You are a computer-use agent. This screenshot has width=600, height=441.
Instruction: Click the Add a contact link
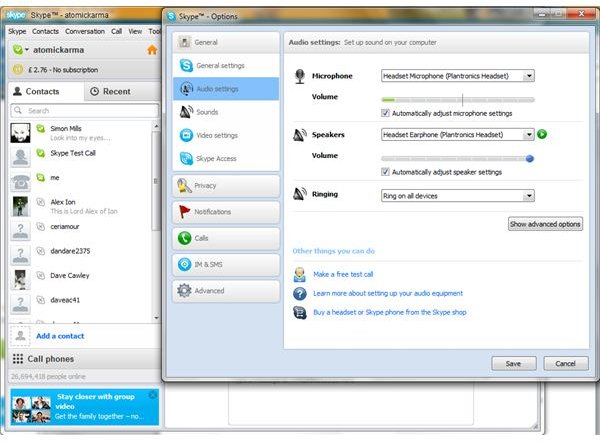pyautogui.click(x=60, y=336)
